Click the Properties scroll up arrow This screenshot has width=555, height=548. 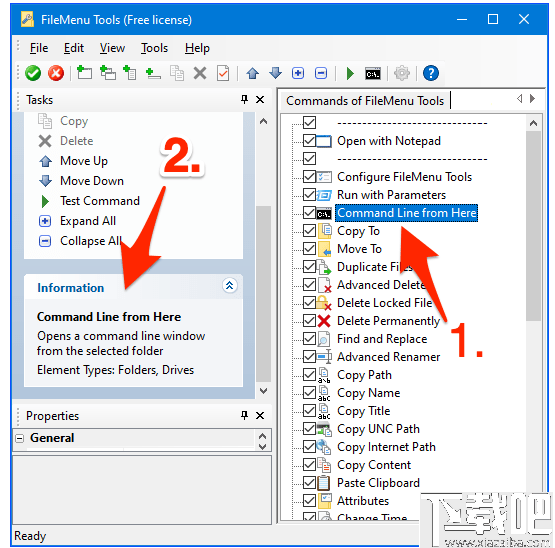262,435
